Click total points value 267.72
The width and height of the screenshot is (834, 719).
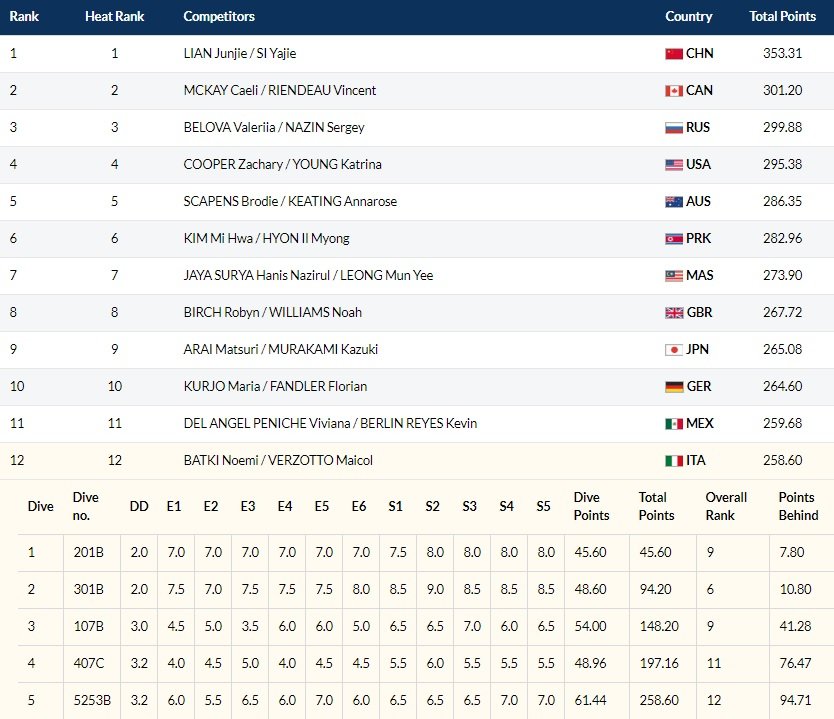(782, 313)
